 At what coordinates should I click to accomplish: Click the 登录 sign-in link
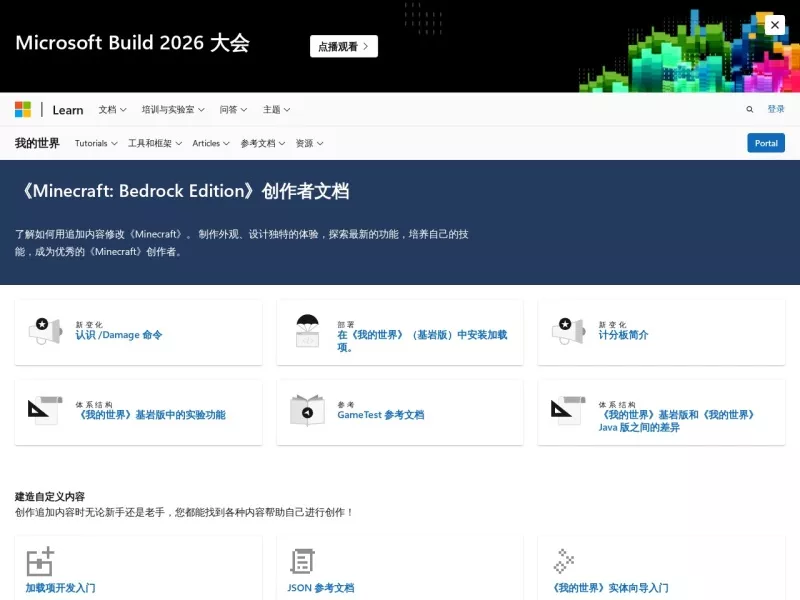pos(776,109)
